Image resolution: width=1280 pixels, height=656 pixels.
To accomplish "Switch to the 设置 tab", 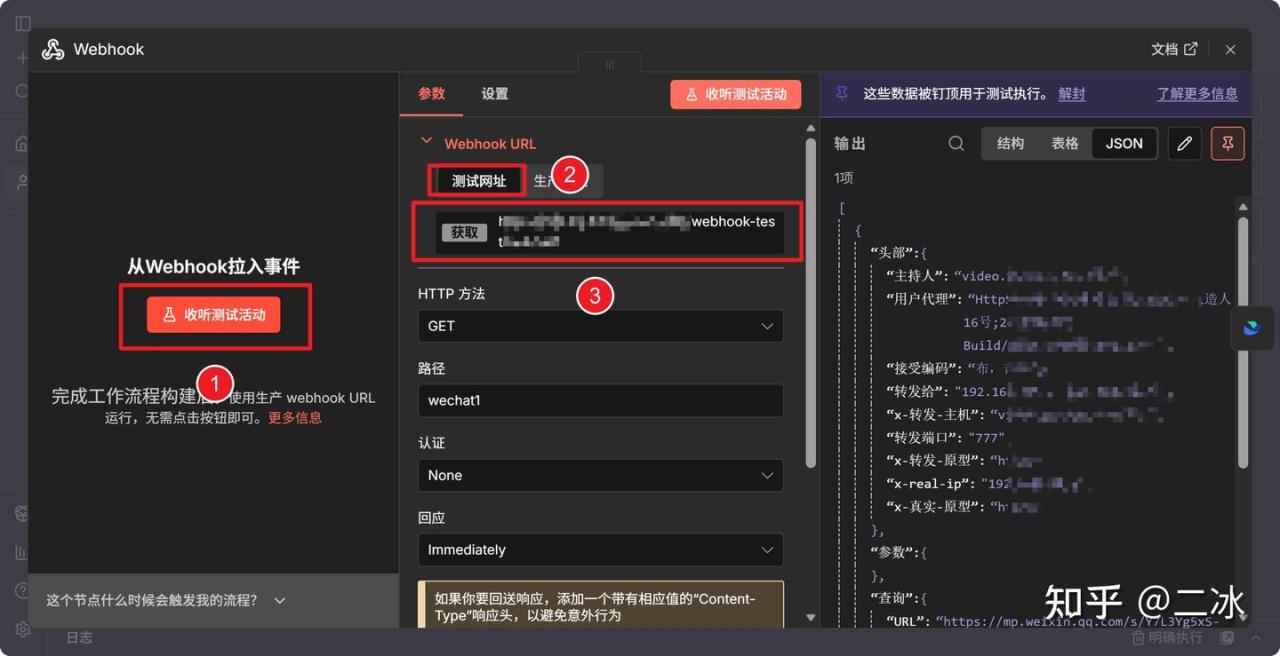I will click(x=494, y=94).
